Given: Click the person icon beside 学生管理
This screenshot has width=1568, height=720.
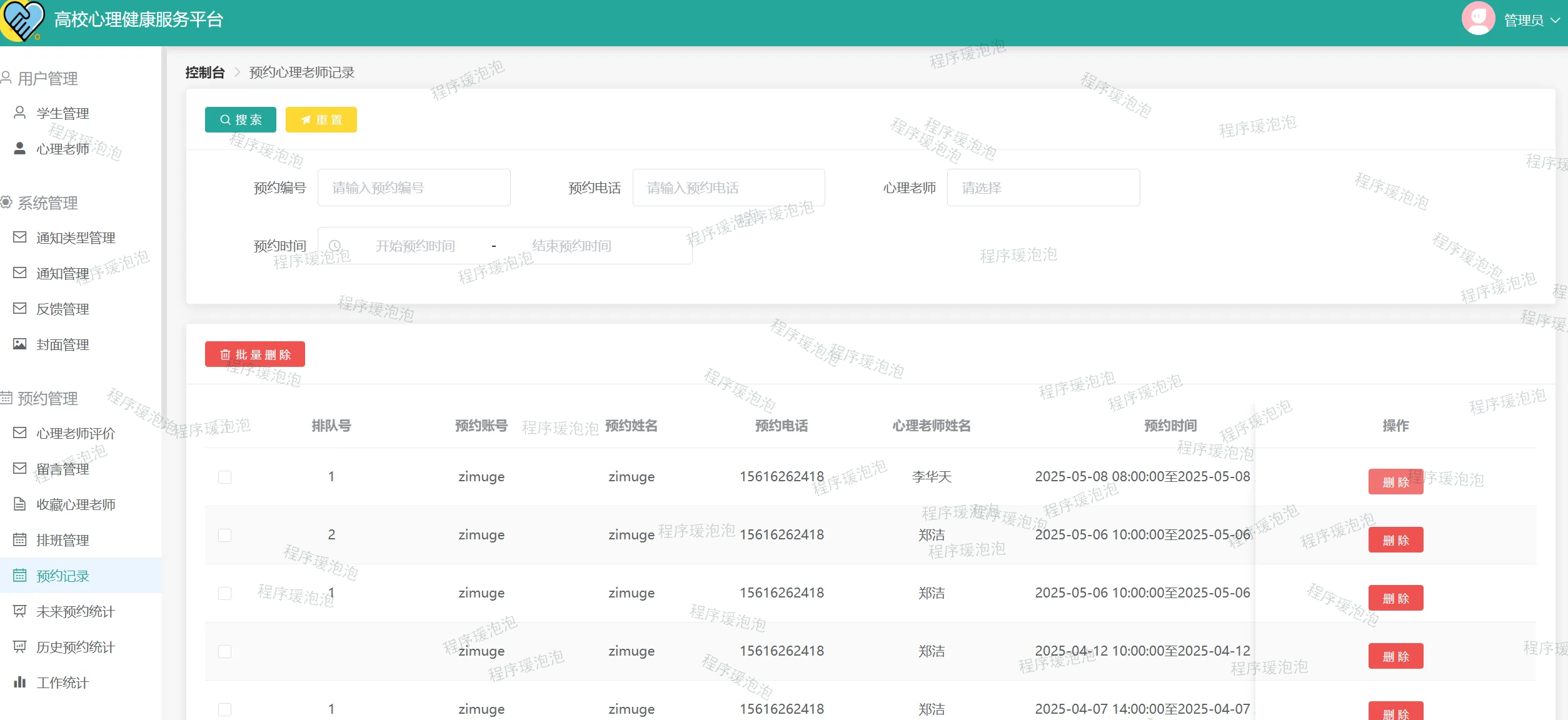Looking at the screenshot, I should 20,113.
